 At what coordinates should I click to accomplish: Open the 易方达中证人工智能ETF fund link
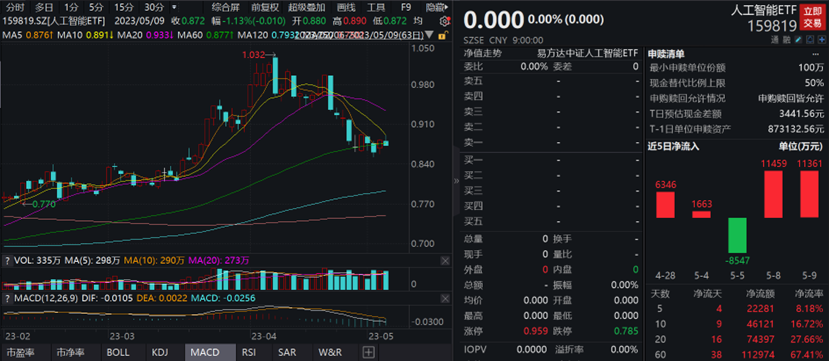click(587, 53)
